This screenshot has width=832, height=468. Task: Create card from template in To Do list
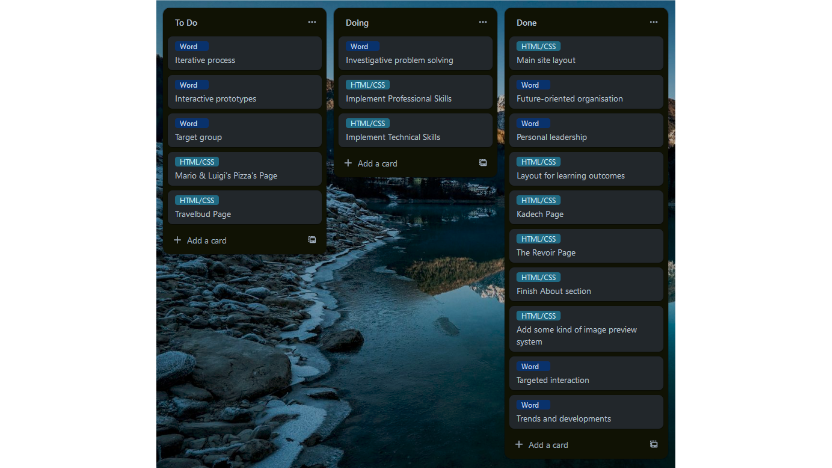[x=312, y=240]
